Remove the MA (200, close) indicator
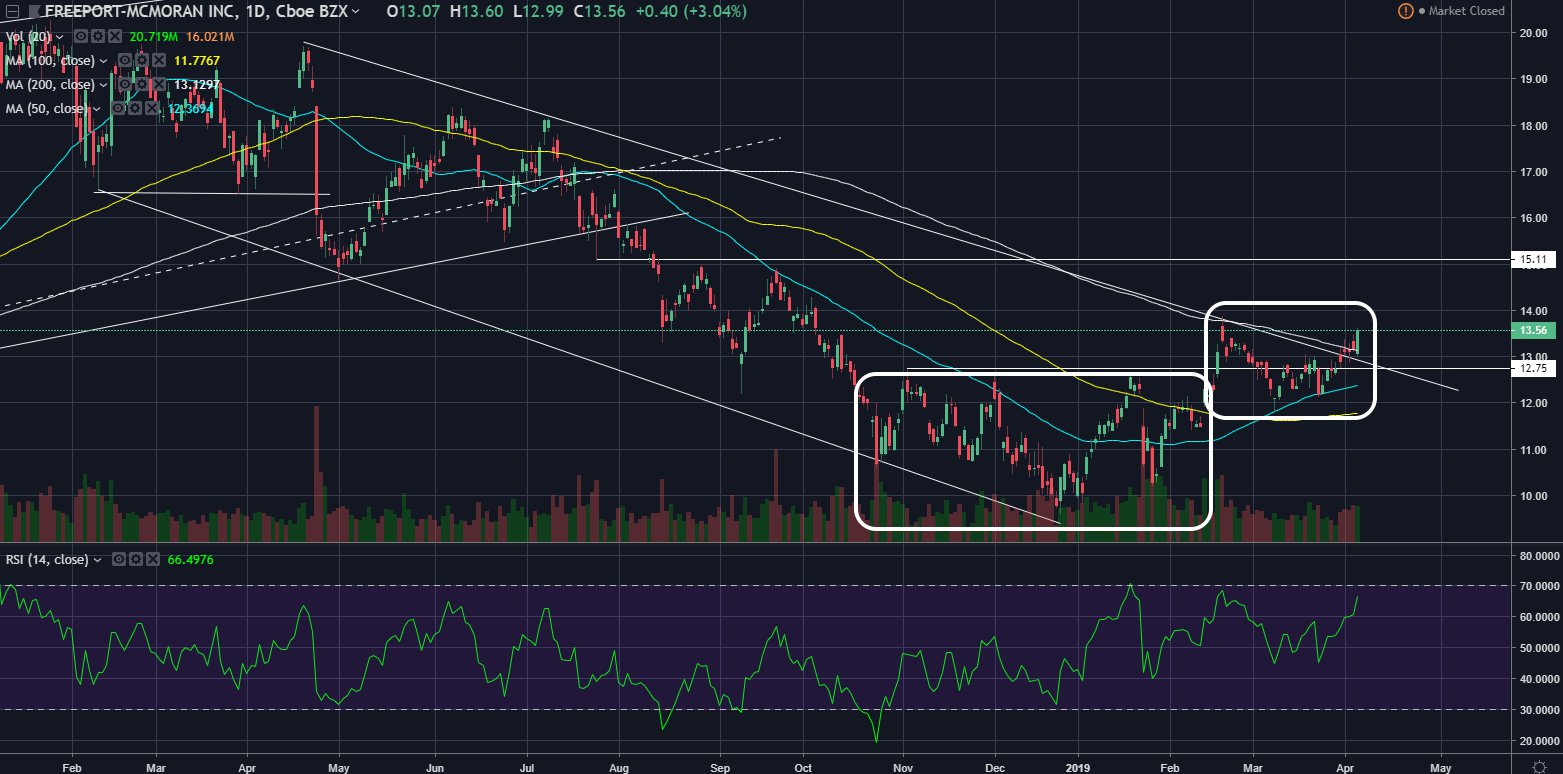Viewport: 1563px width, 774px height. (159, 84)
